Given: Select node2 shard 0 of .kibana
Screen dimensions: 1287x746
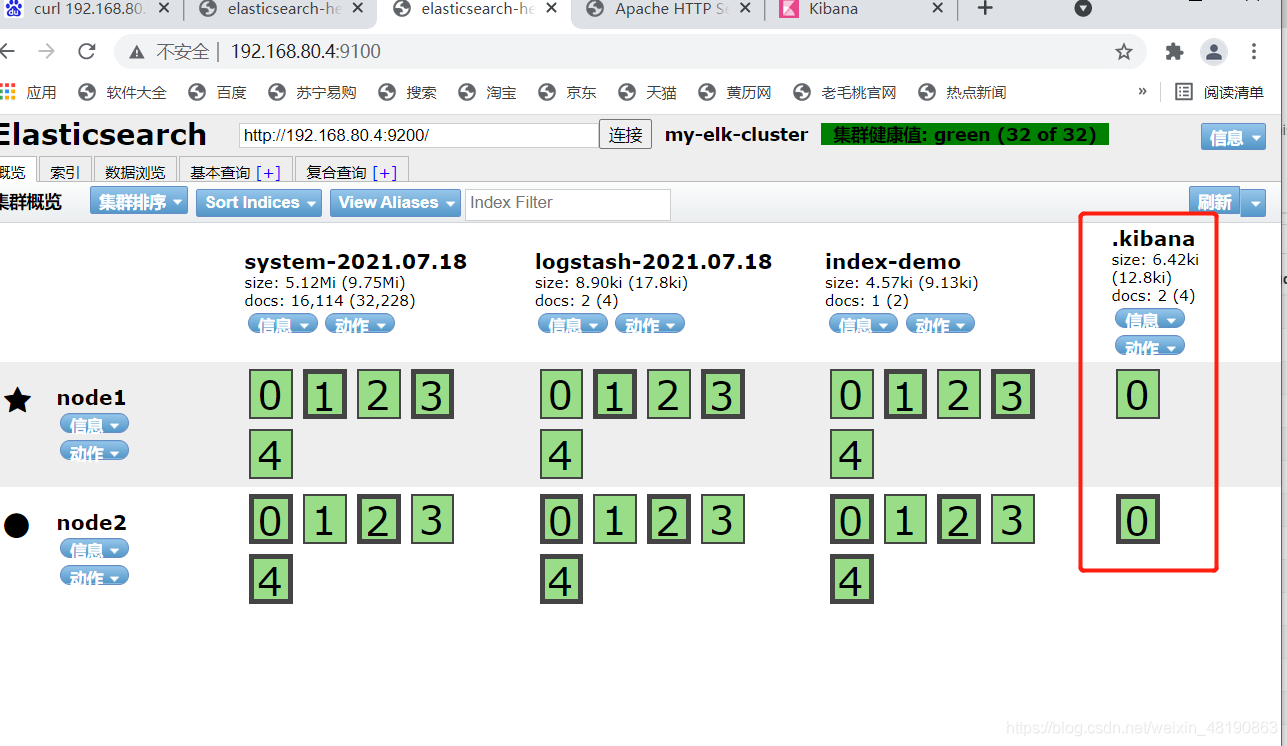Looking at the screenshot, I should (x=1138, y=520).
